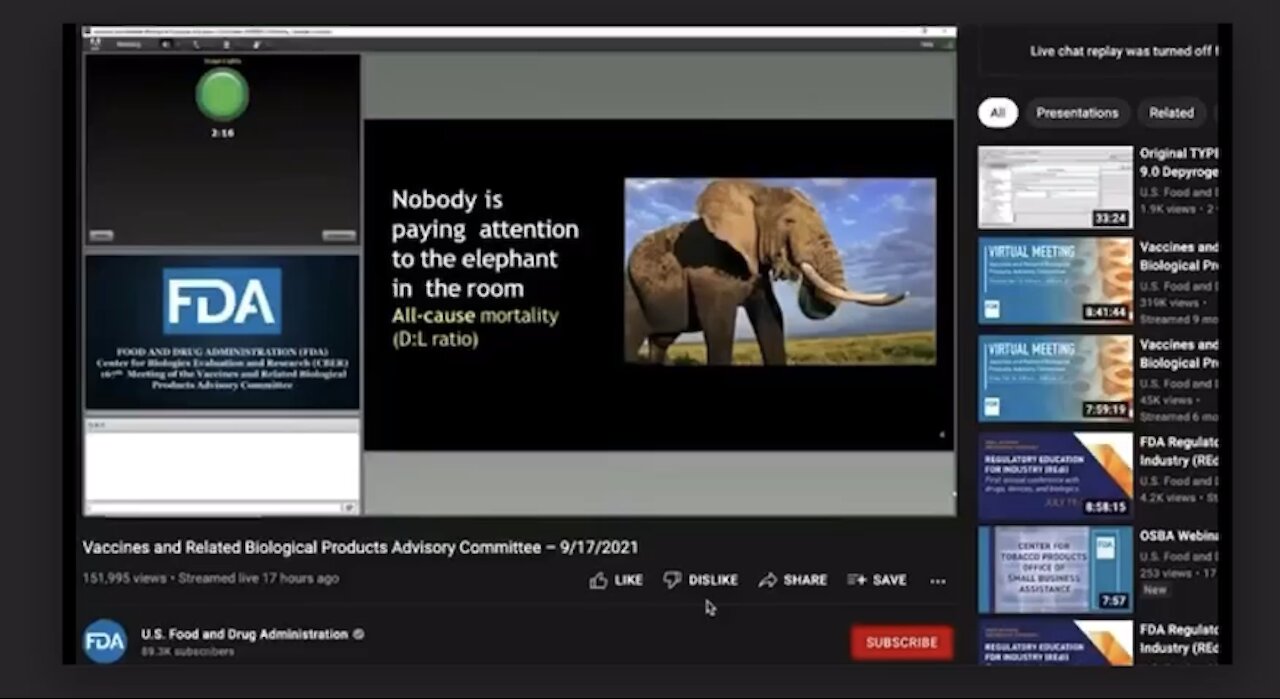The height and width of the screenshot is (699, 1280).
Task: Open the Virtual Meeting thumbnail lasting 8:41:44
Action: (1055, 281)
